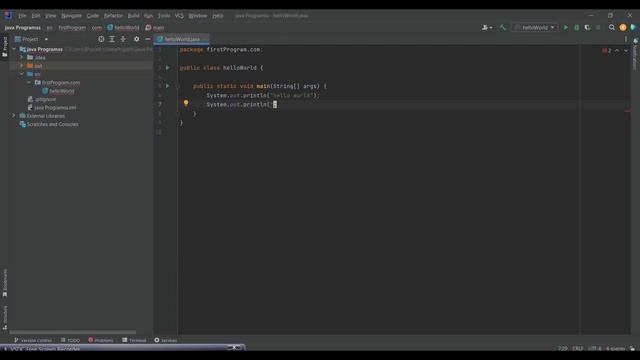This screenshot has width=640, height=360.
Task: Select Java Programes.iml file
Action: coord(51,107)
